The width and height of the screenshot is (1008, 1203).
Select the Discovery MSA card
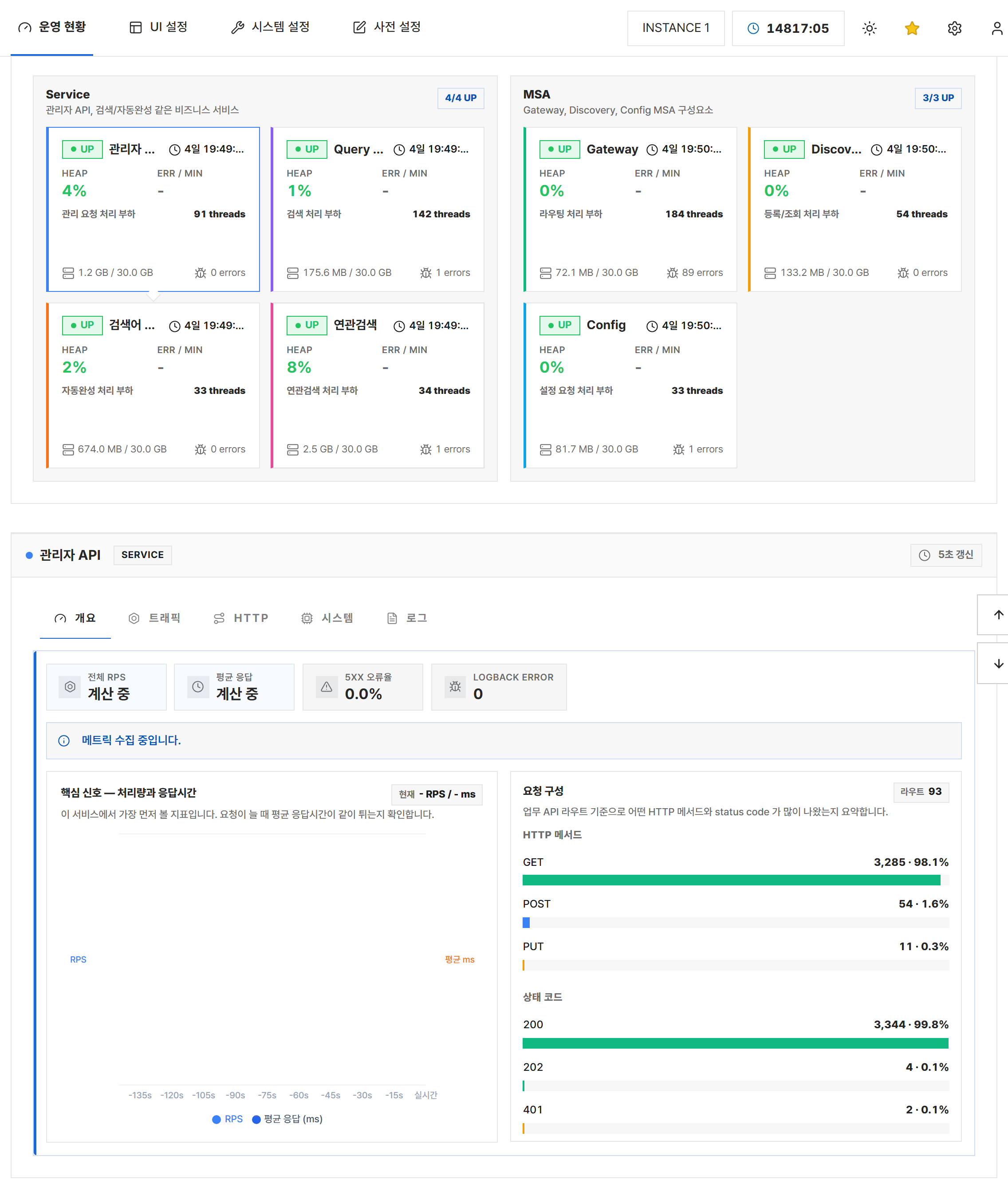855,209
